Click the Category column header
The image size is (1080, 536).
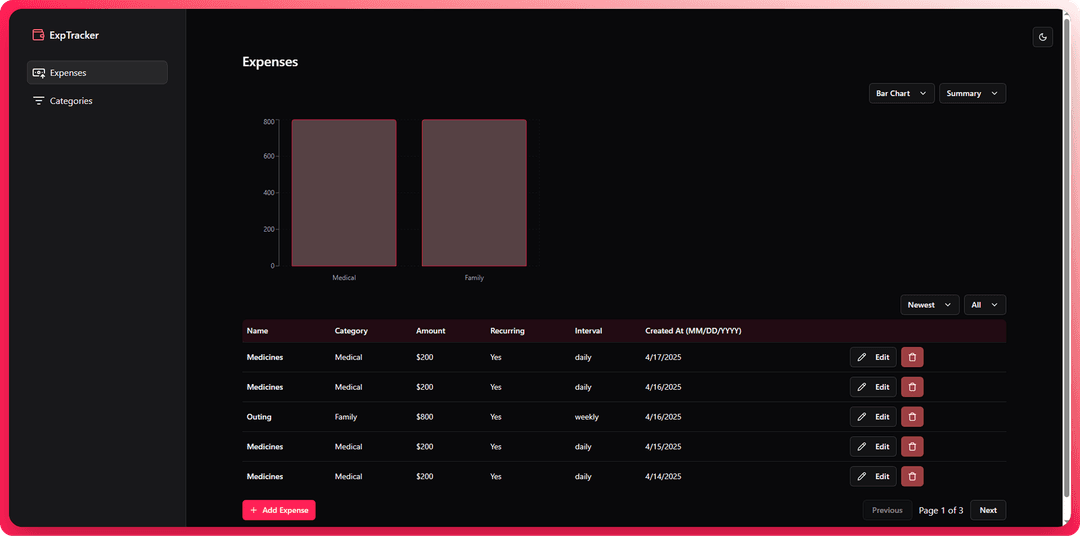point(351,331)
